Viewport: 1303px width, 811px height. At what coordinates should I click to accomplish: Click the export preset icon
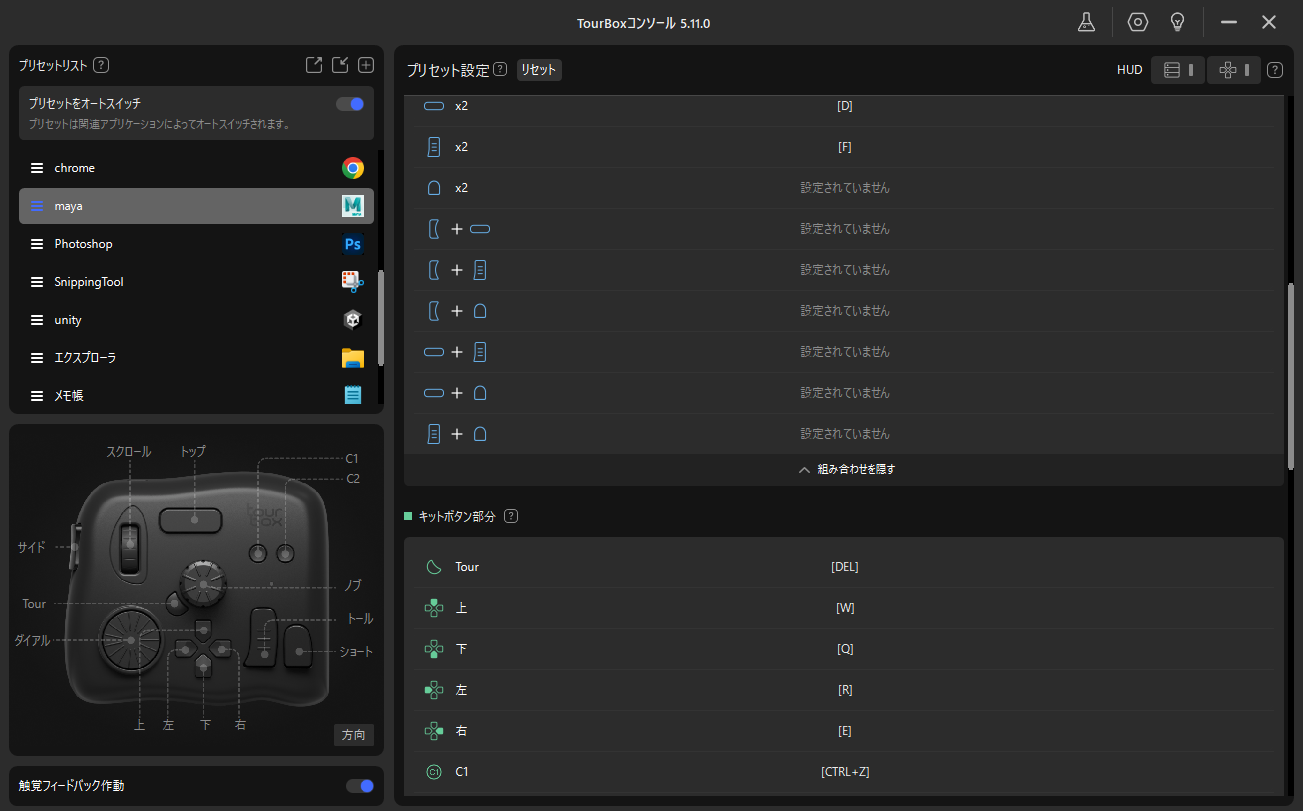tap(314, 65)
